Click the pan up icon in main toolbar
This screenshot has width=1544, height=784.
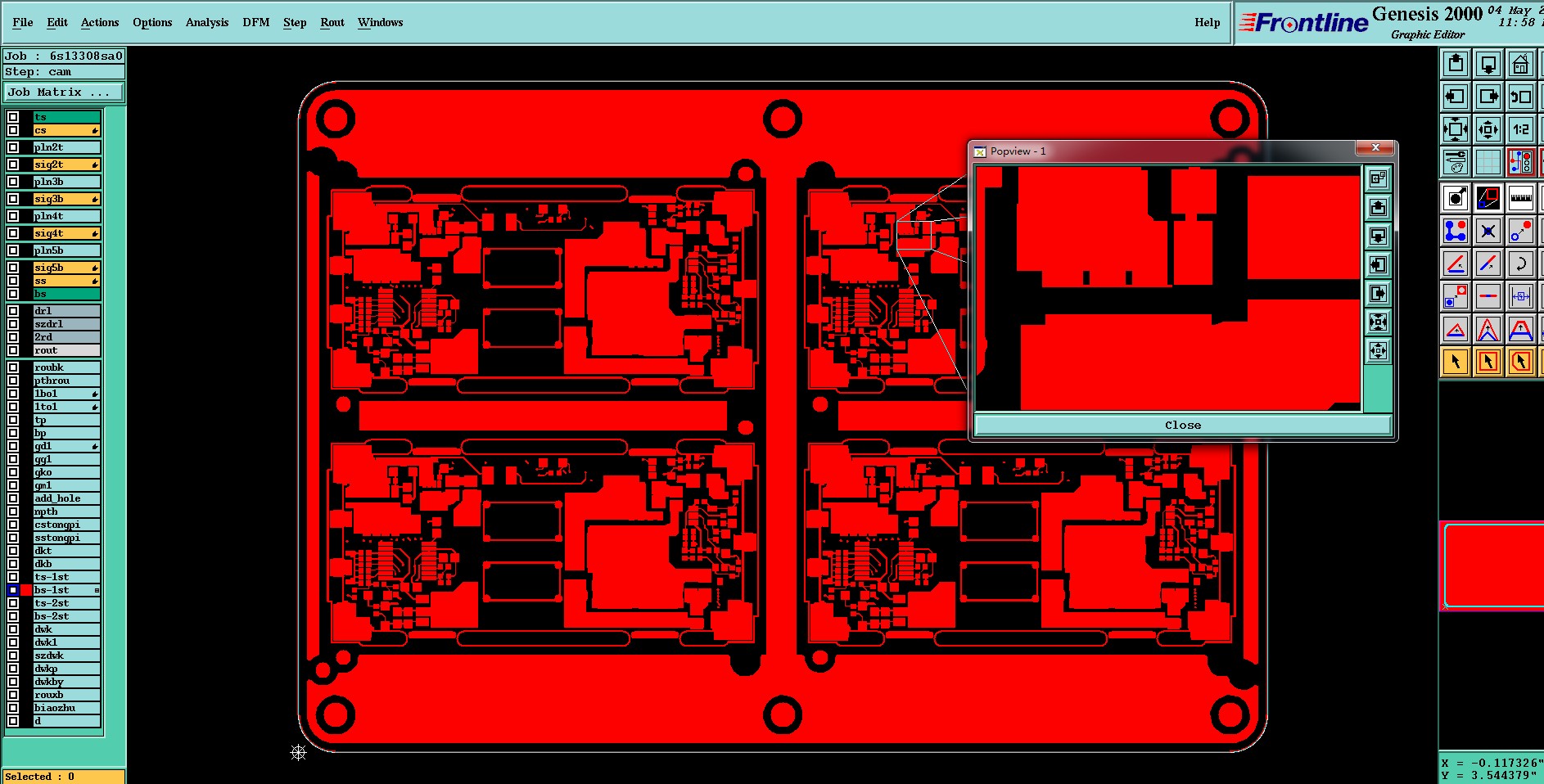coord(1456,64)
